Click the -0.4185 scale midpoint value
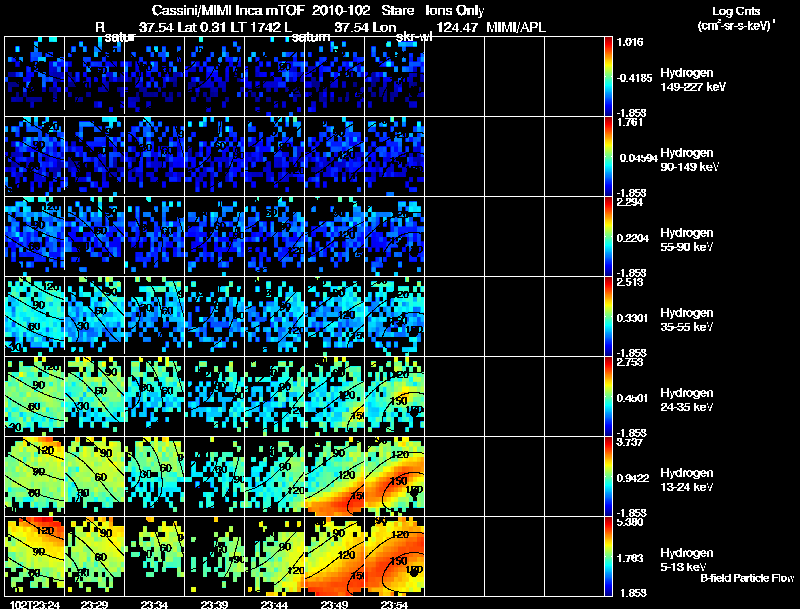The width and height of the screenshot is (800, 609). (x=634, y=78)
